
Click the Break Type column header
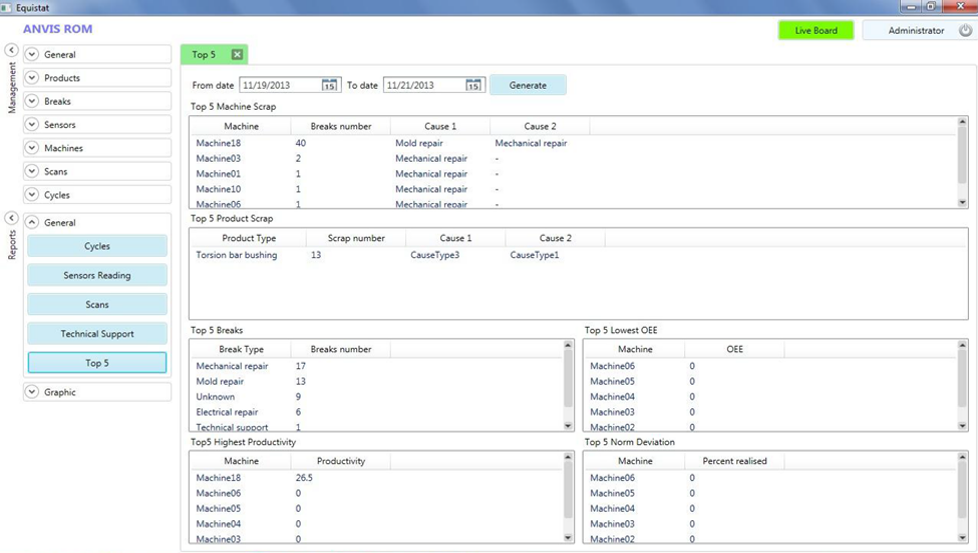tap(241, 349)
